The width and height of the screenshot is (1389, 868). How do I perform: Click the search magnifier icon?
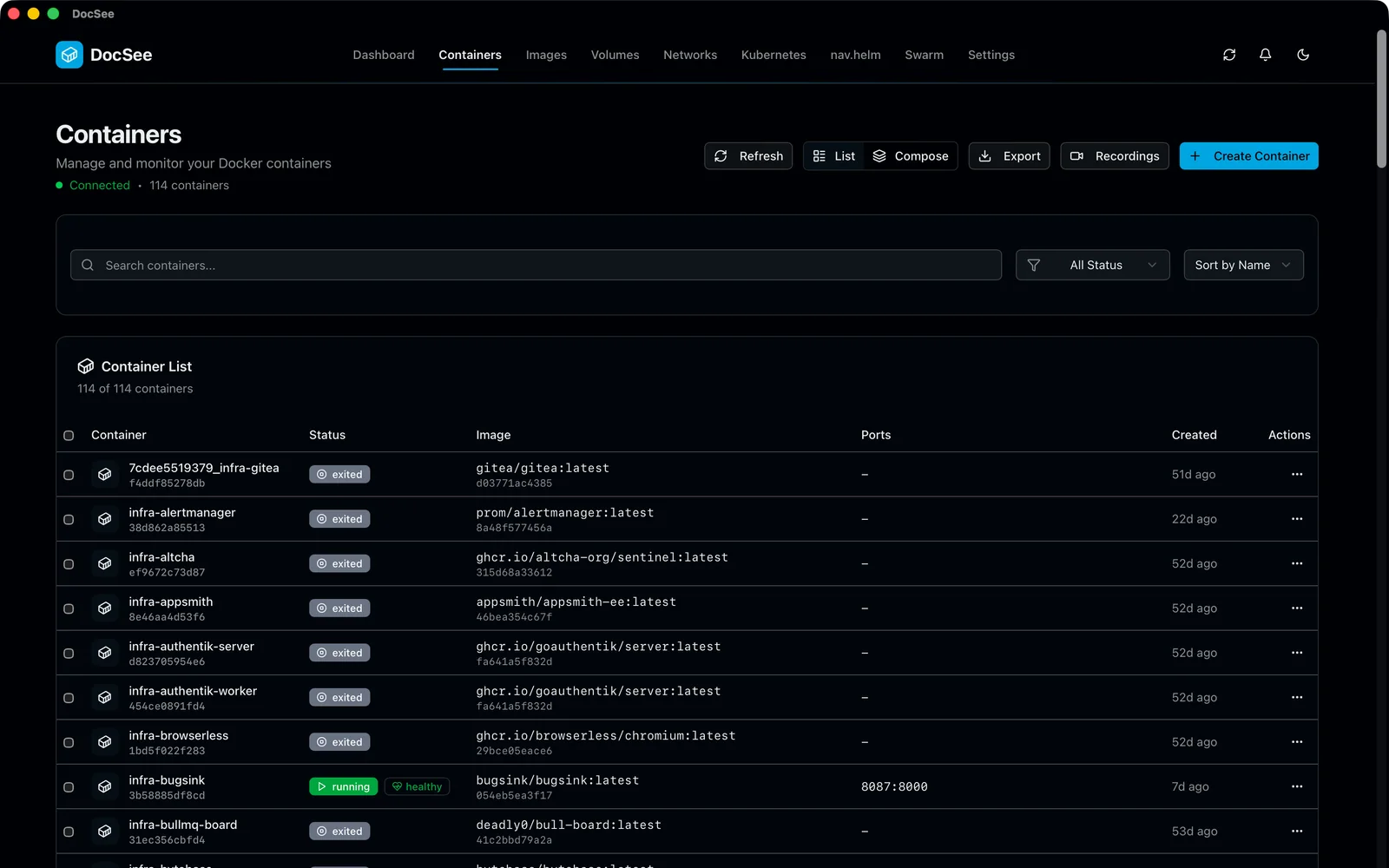(88, 266)
